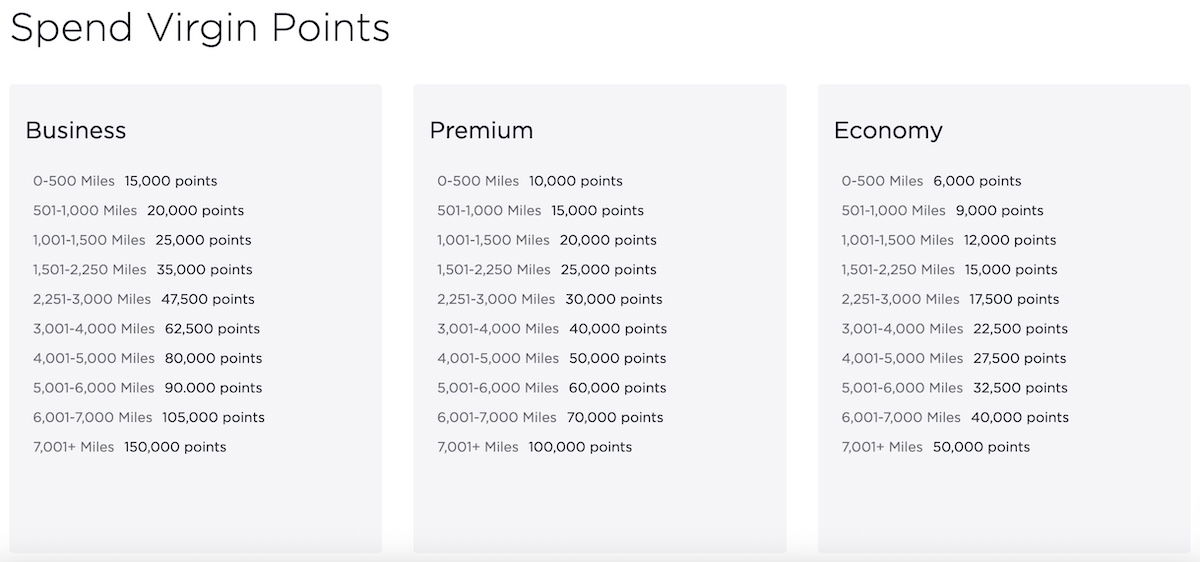Image resolution: width=1200 pixels, height=562 pixels.
Task: Click Economy 1,501-2,250 Miles label
Action: tap(898, 270)
